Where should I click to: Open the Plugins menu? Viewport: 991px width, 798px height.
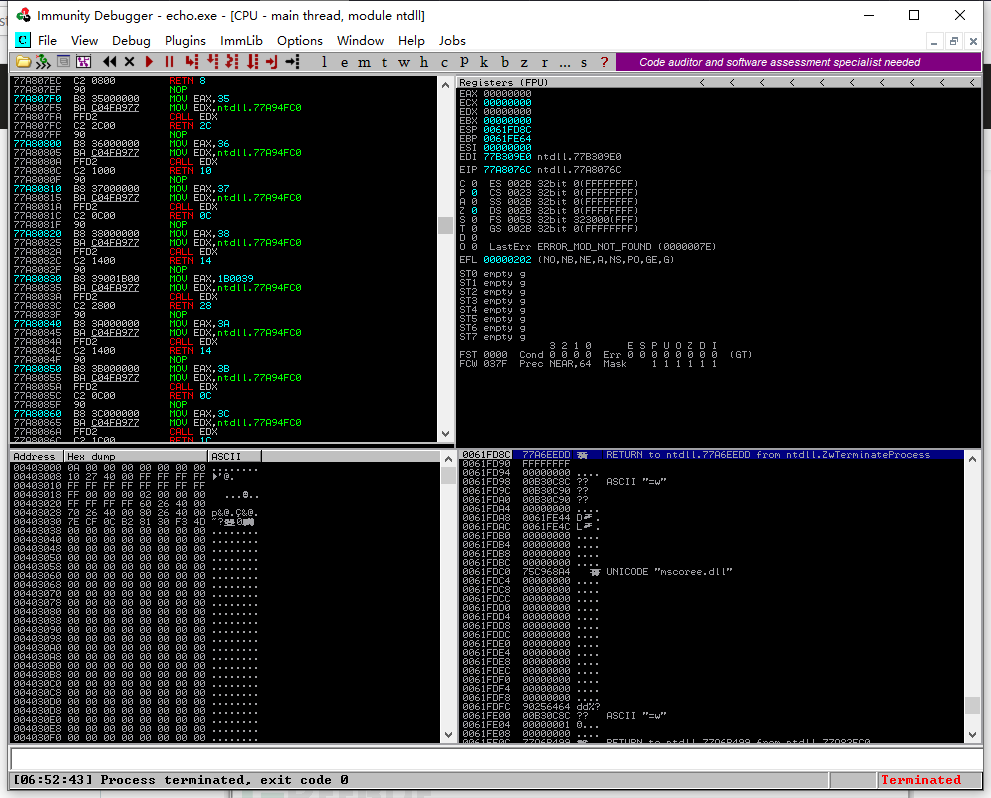coord(185,40)
